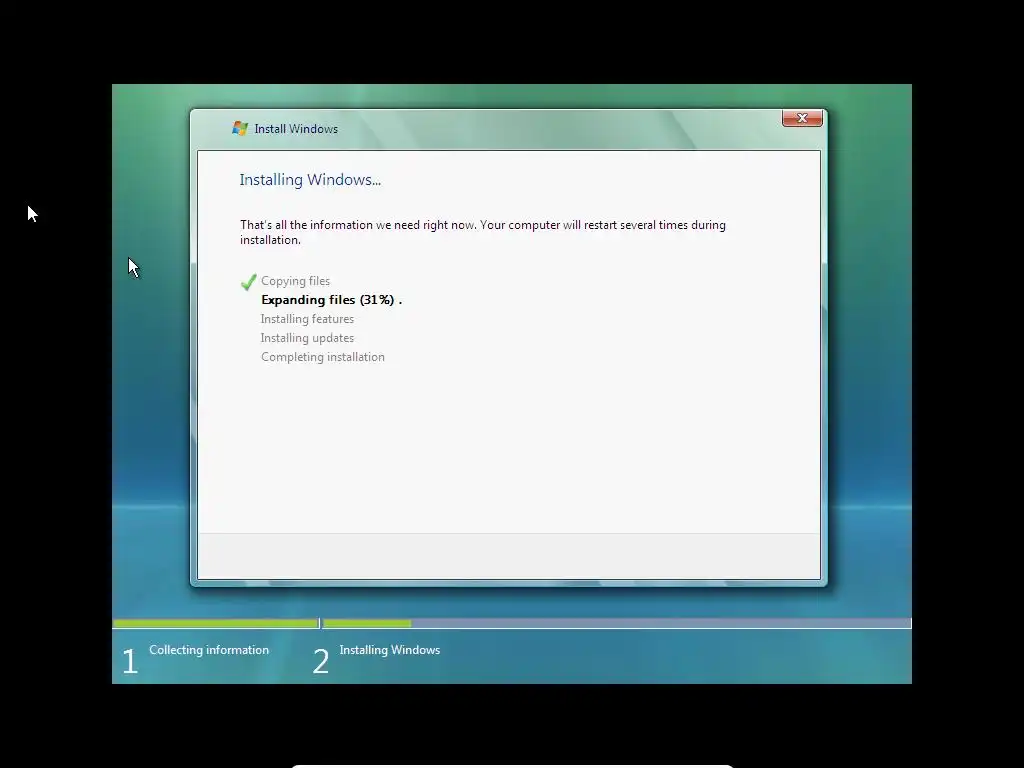Select the Expanding files (31%) step

(x=331, y=300)
